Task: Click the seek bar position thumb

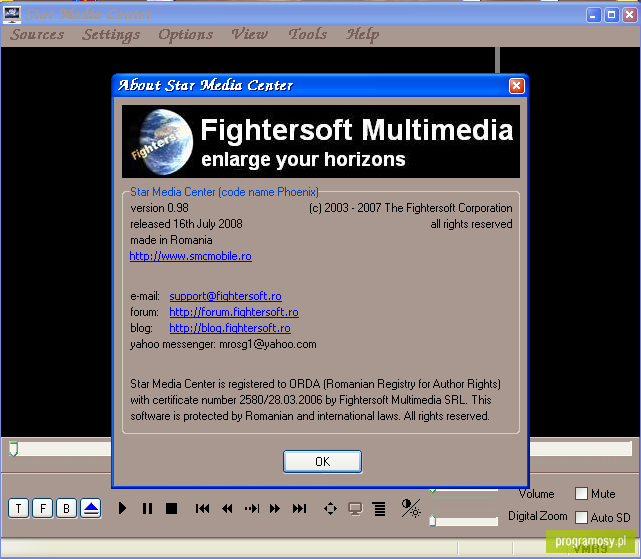Action: 13,449
